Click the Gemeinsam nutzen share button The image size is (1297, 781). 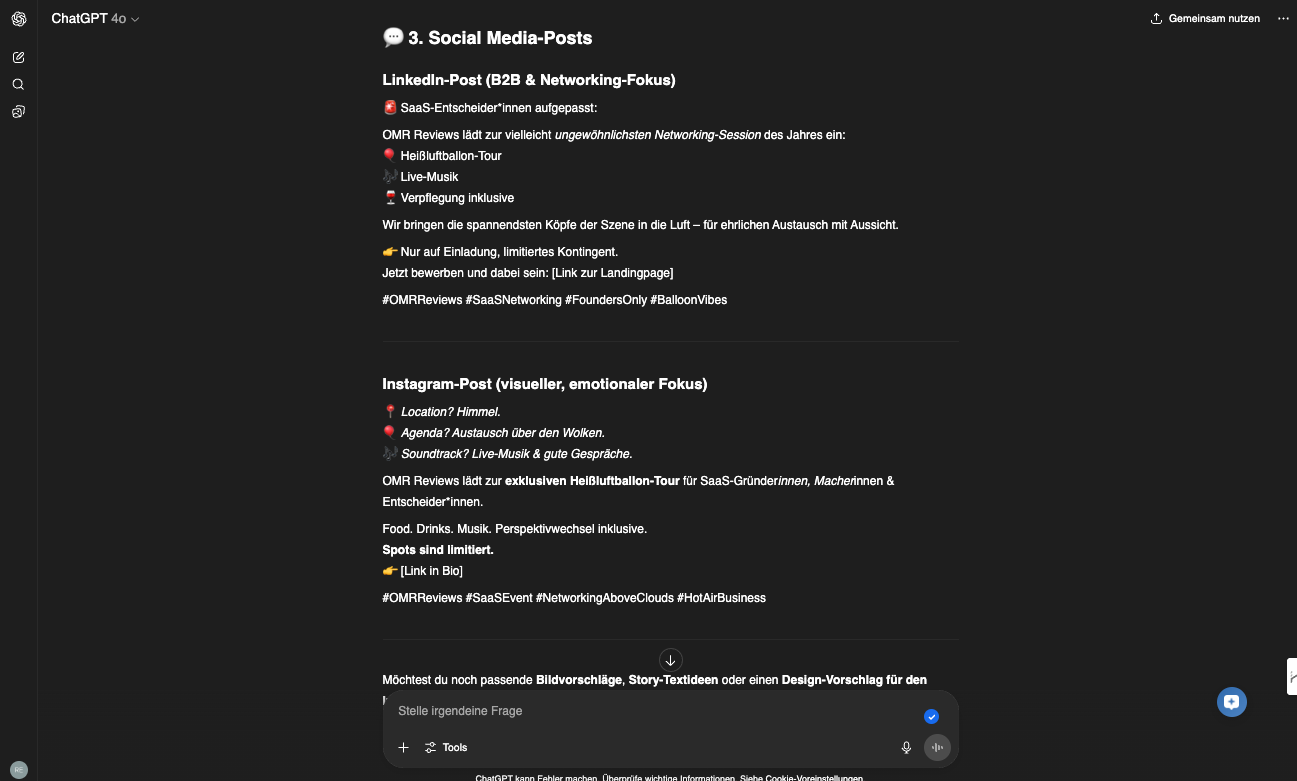[x=1205, y=19]
